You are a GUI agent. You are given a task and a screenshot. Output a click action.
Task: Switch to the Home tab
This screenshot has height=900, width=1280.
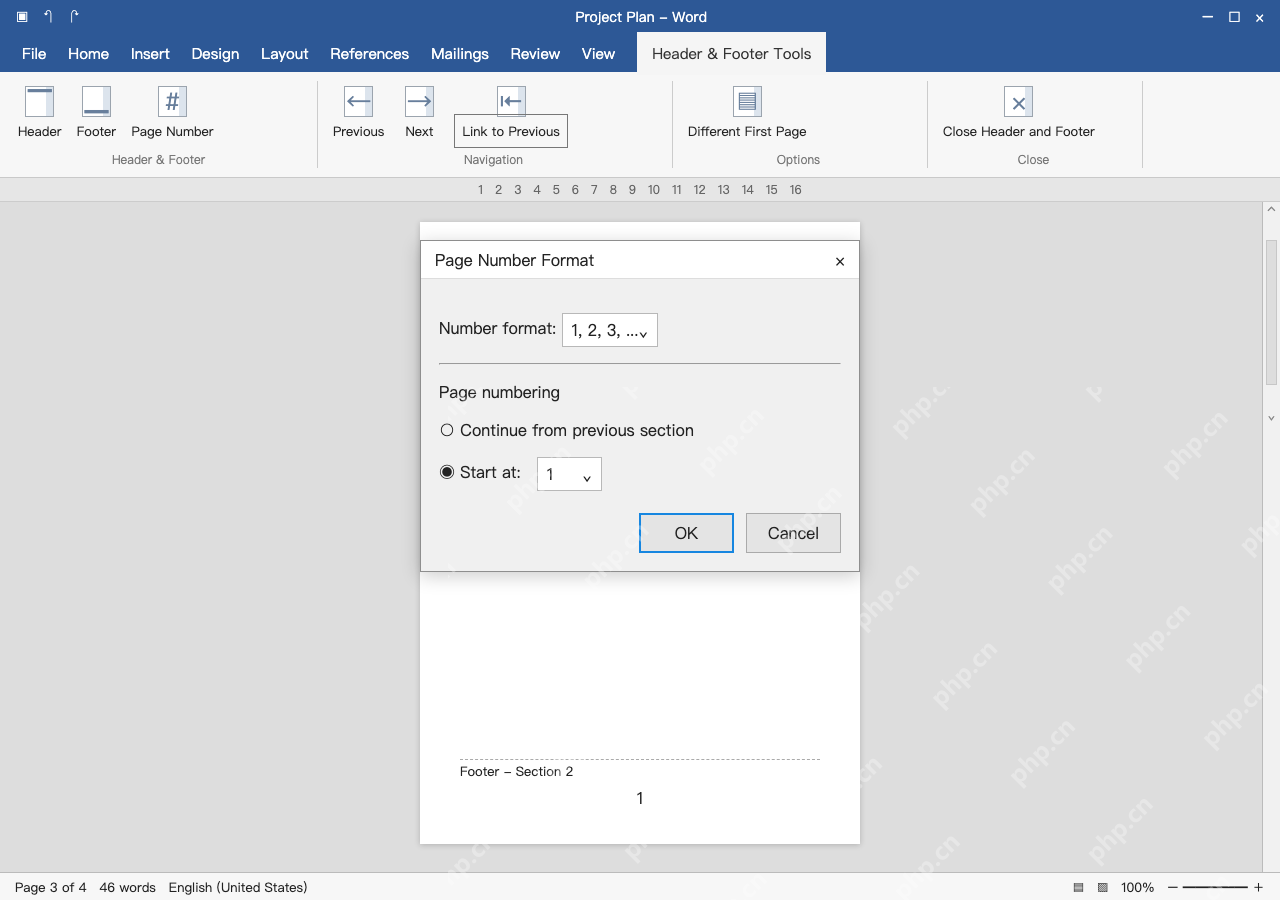88,54
